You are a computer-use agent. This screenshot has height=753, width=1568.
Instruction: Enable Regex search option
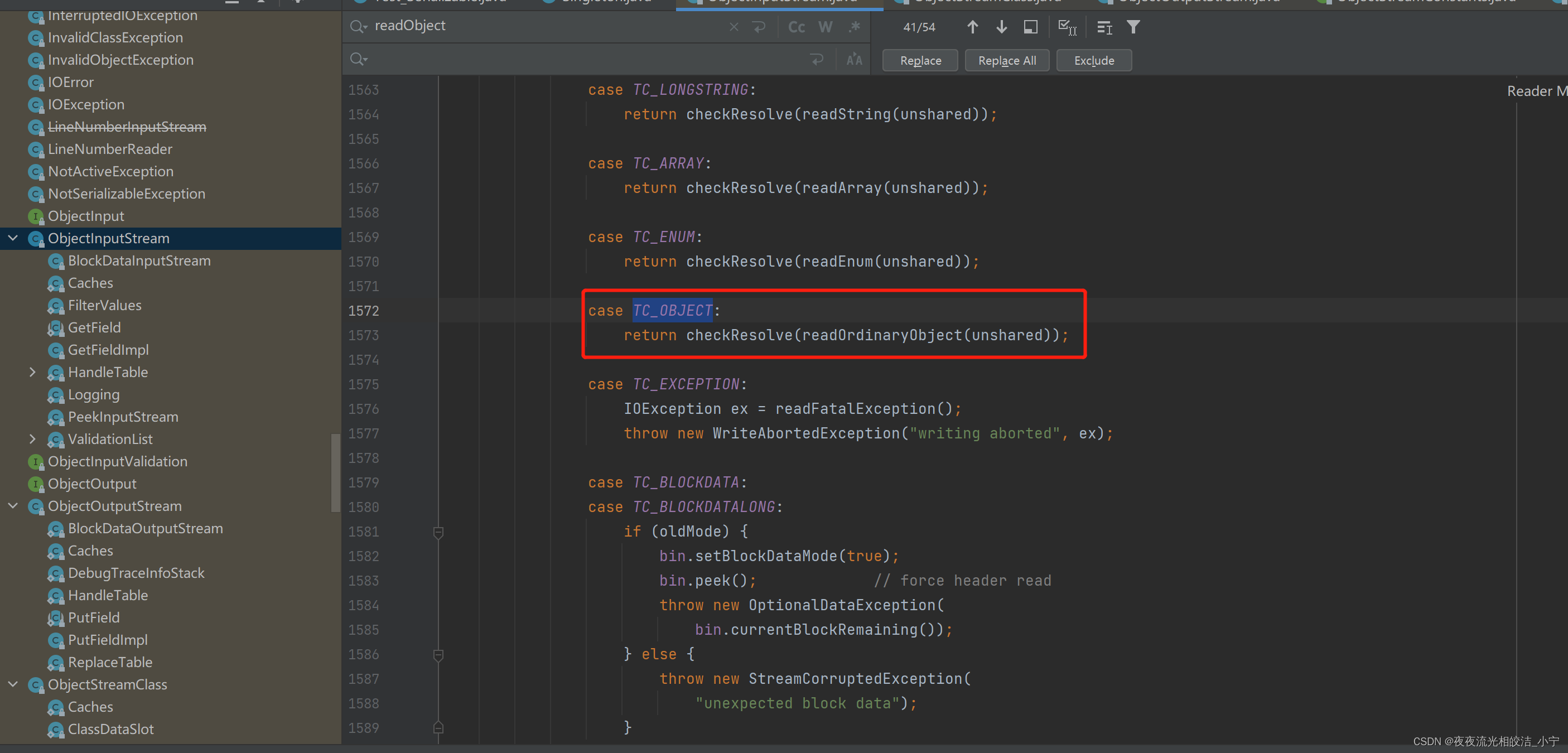pyautogui.click(x=854, y=27)
